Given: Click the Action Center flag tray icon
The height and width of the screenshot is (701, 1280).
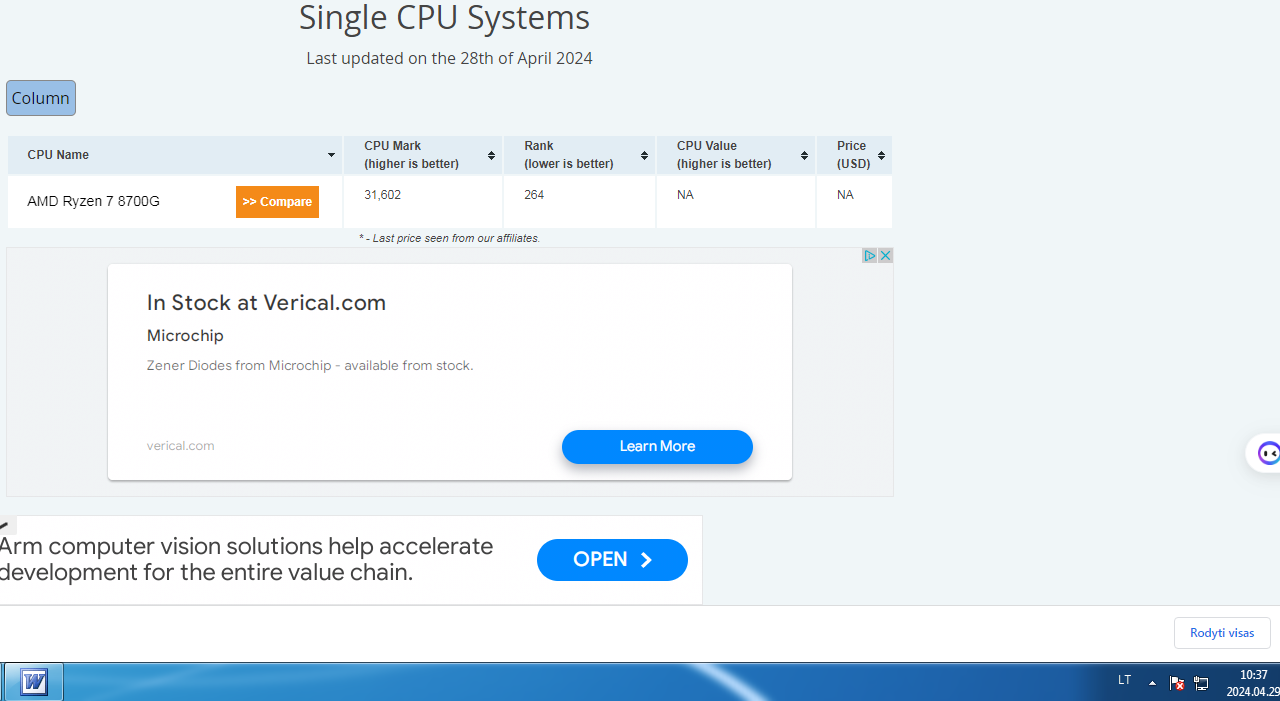Looking at the screenshot, I should pyautogui.click(x=1177, y=683).
